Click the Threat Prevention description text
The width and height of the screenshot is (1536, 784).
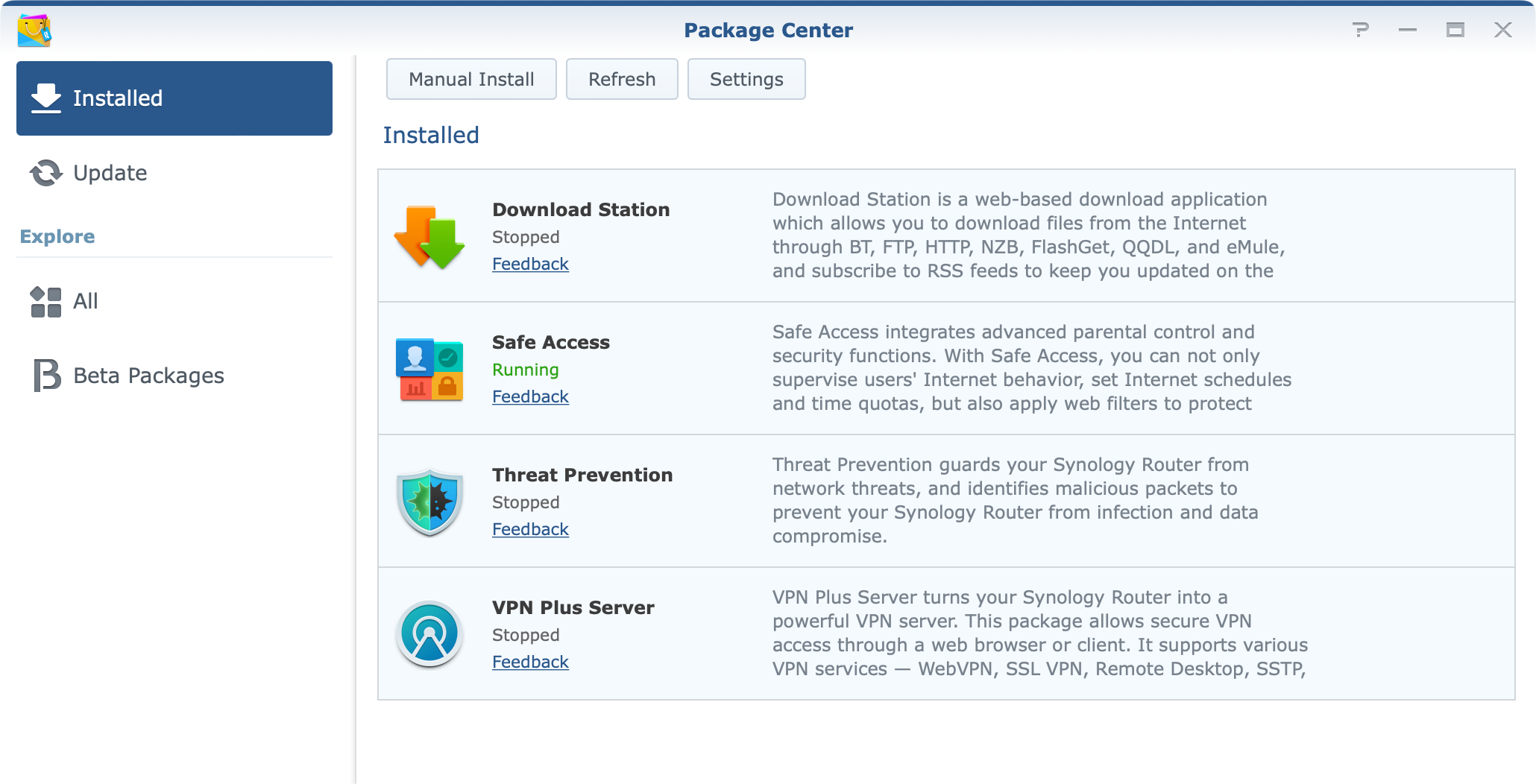(1016, 500)
